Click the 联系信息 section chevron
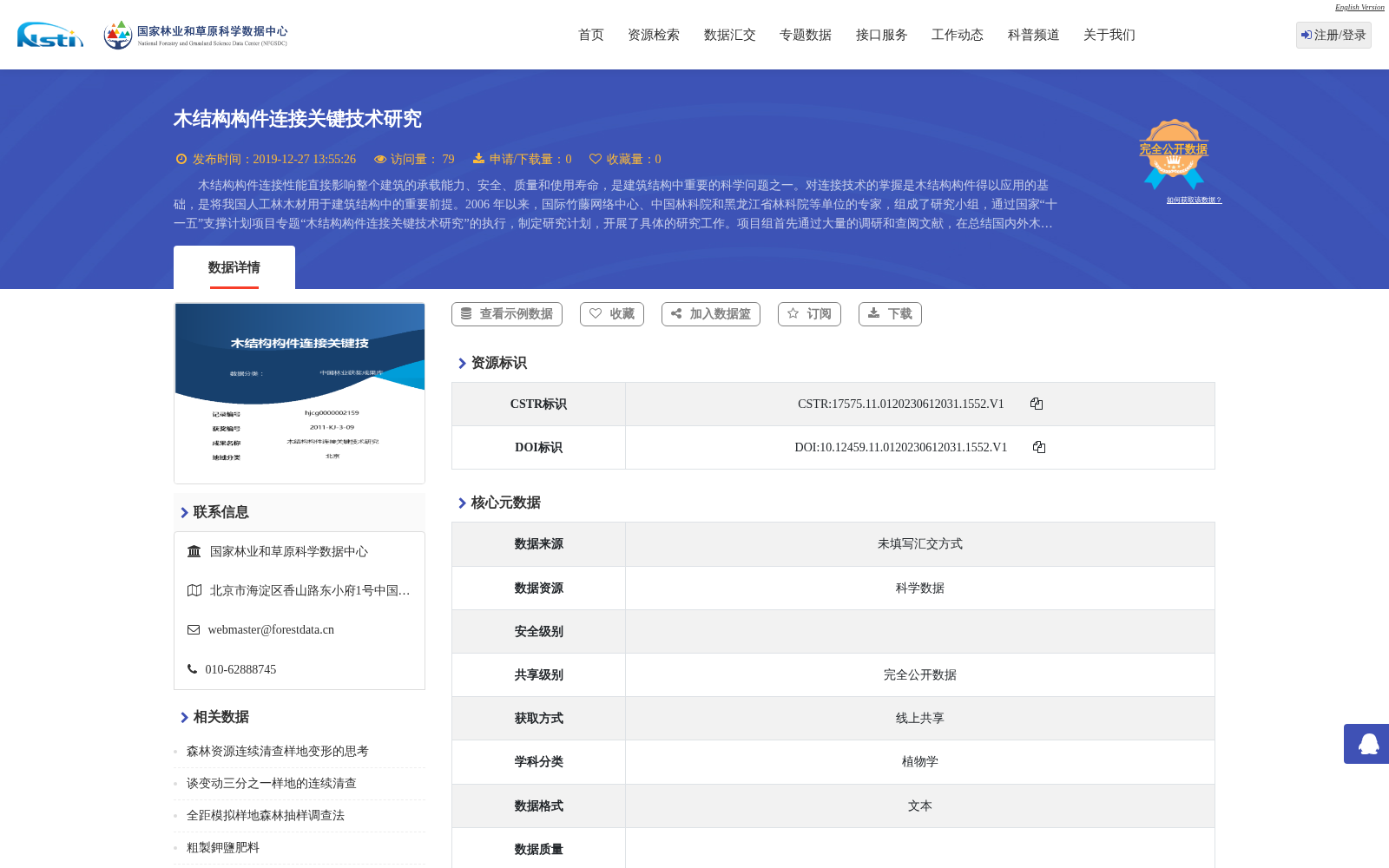 (x=185, y=513)
